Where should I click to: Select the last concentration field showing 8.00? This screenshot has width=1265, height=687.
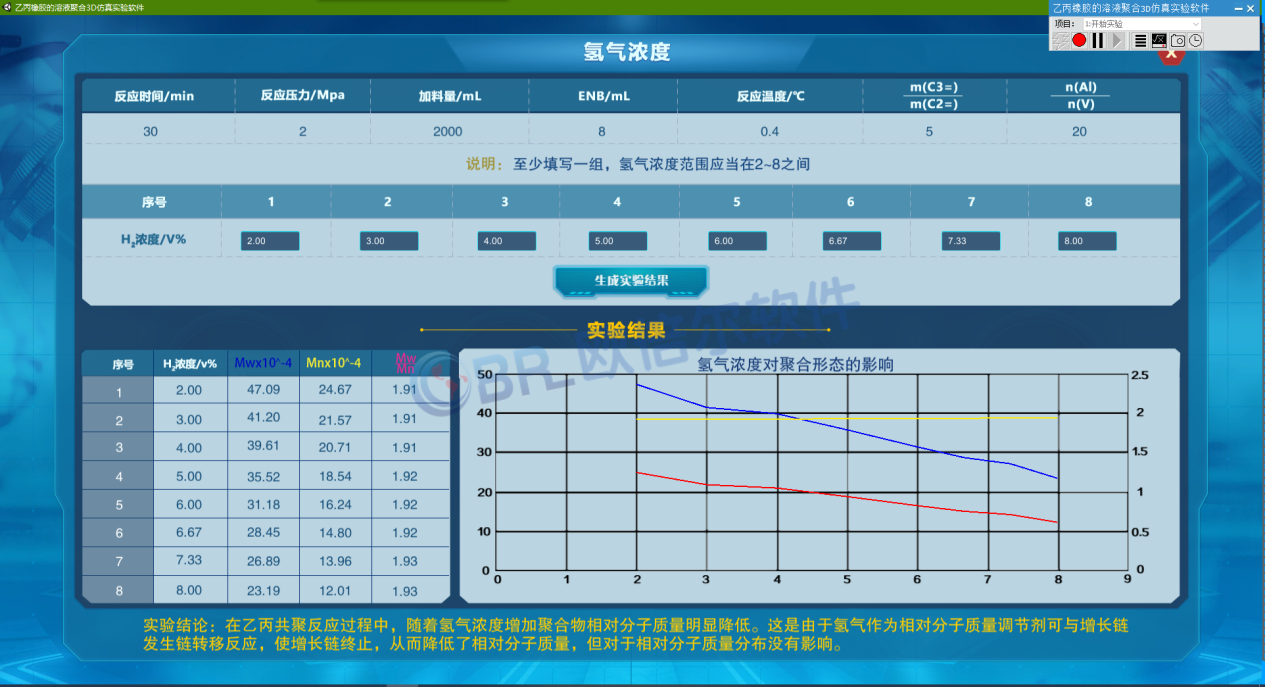[1087, 241]
